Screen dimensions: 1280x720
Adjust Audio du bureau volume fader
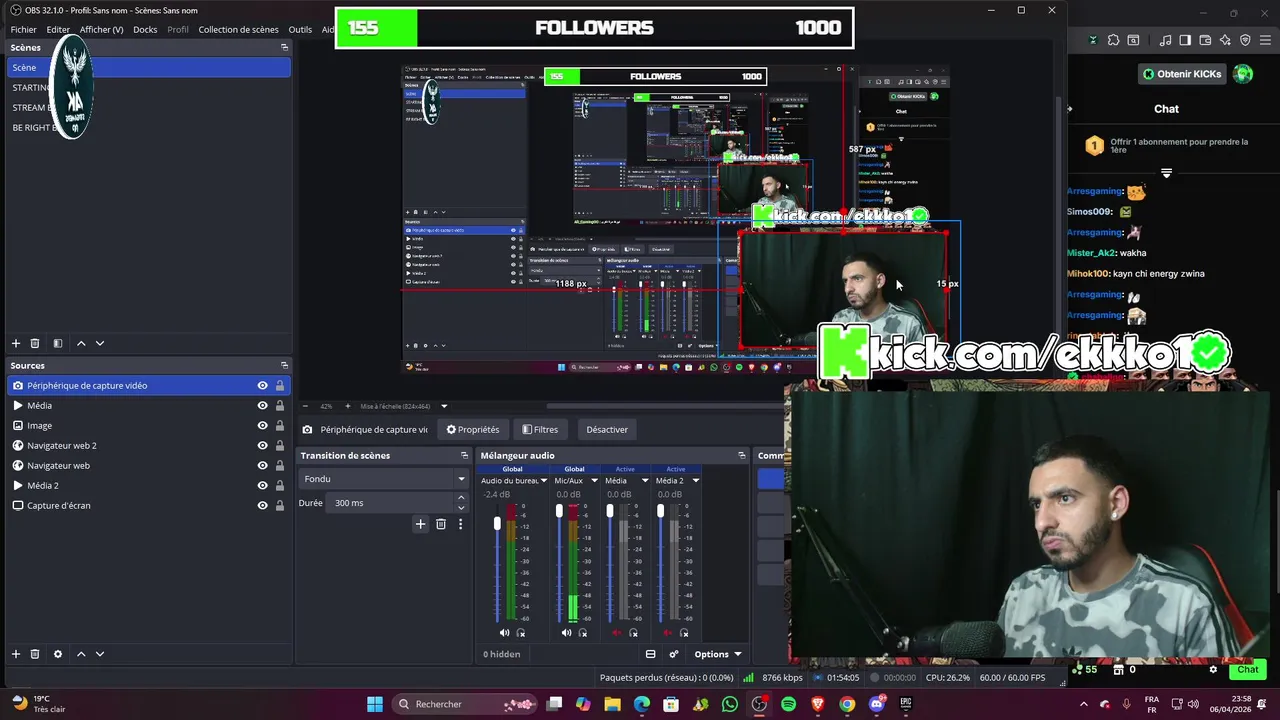click(497, 524)
